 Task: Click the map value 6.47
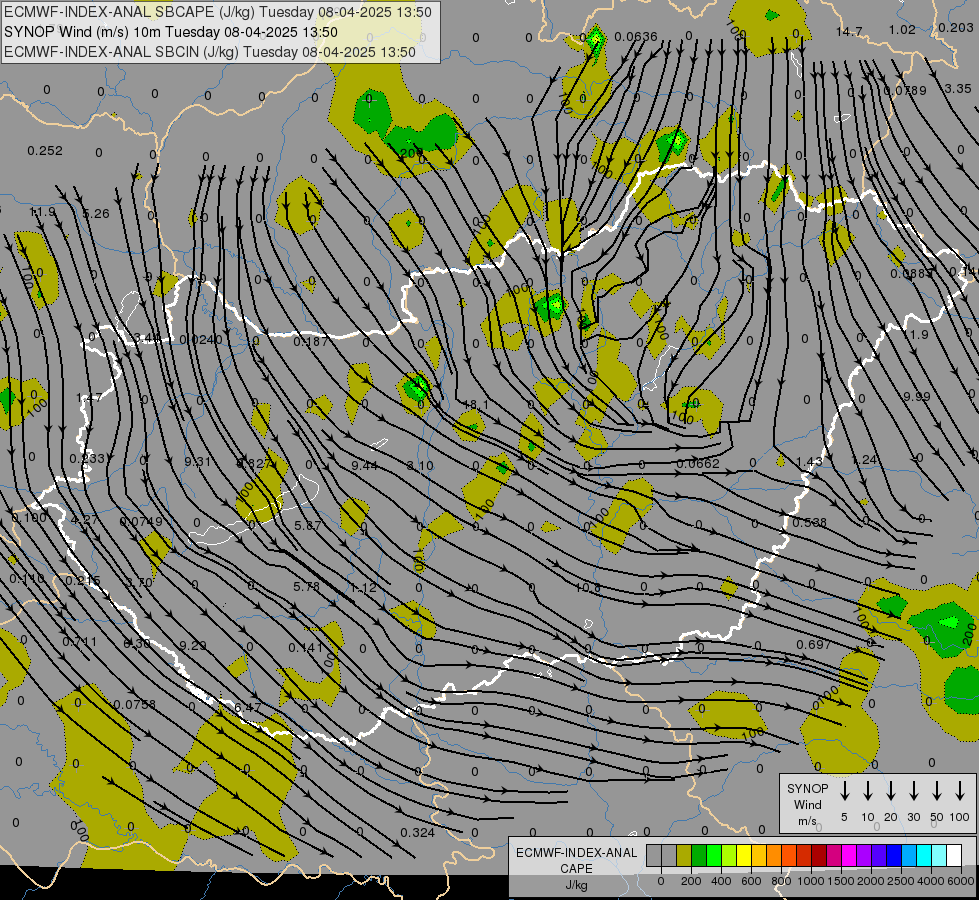(x=247, y=708)
